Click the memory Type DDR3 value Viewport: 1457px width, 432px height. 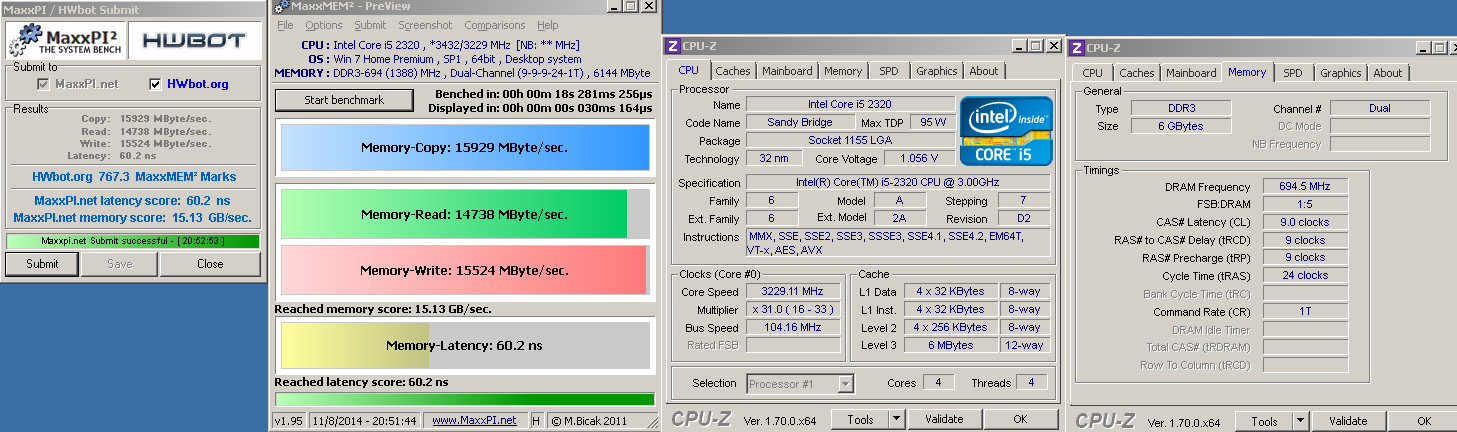1181,108
